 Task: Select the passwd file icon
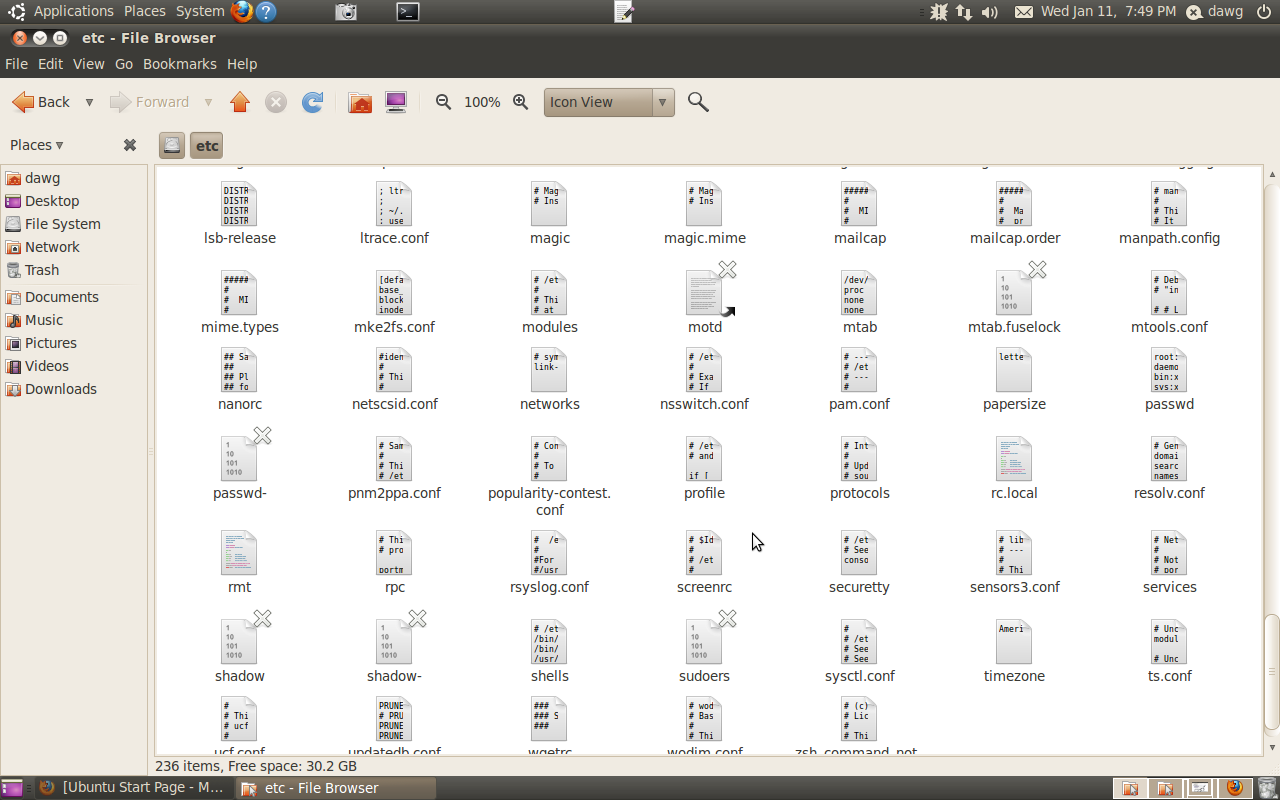pyautogui.click(x=1169, y=372)
